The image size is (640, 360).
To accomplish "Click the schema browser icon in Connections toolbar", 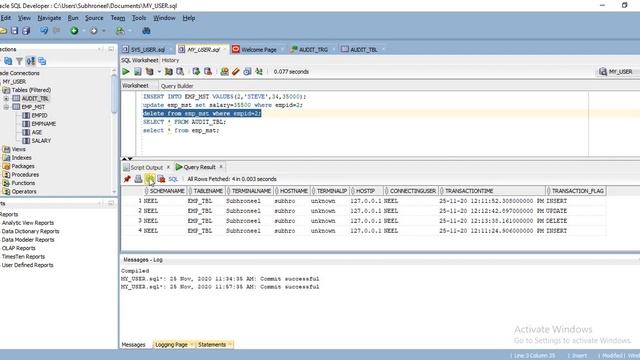I will coord(31,61).
